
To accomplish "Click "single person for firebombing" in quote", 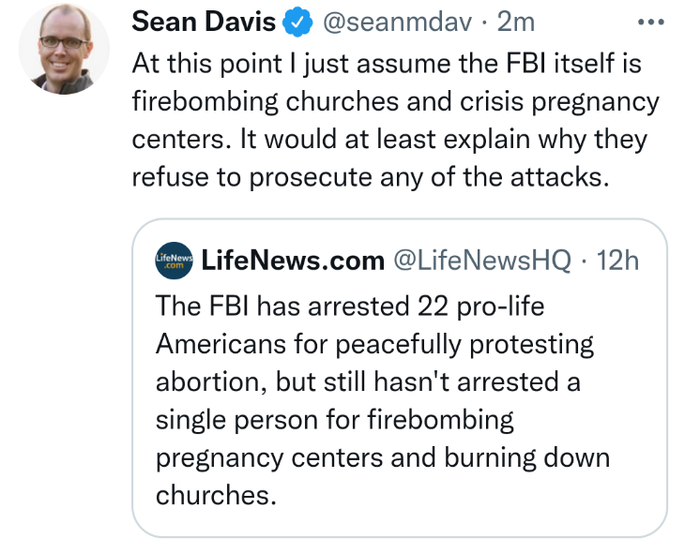I will pos(334,420).
